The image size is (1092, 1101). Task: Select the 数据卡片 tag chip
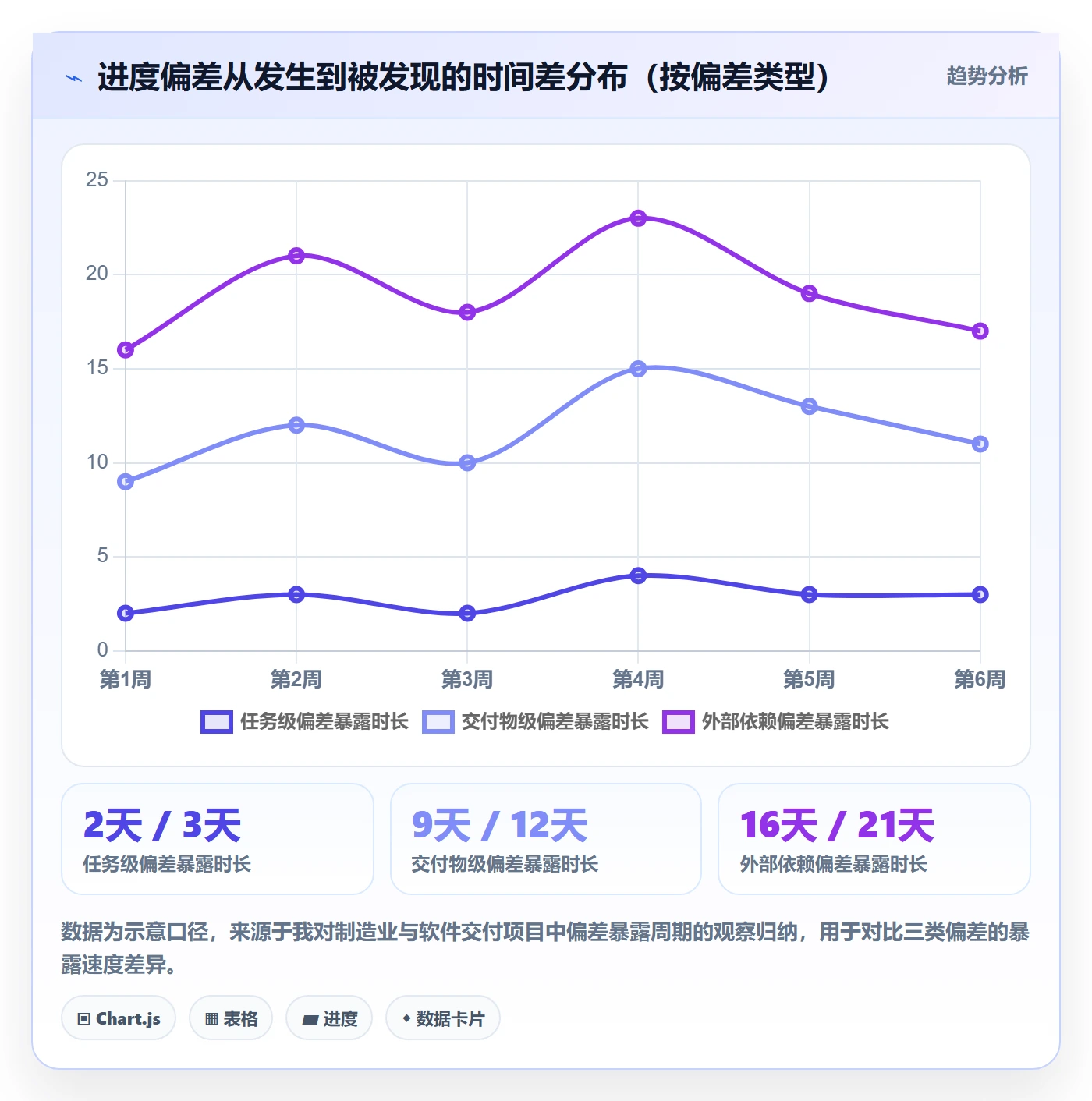[443, 1018]
